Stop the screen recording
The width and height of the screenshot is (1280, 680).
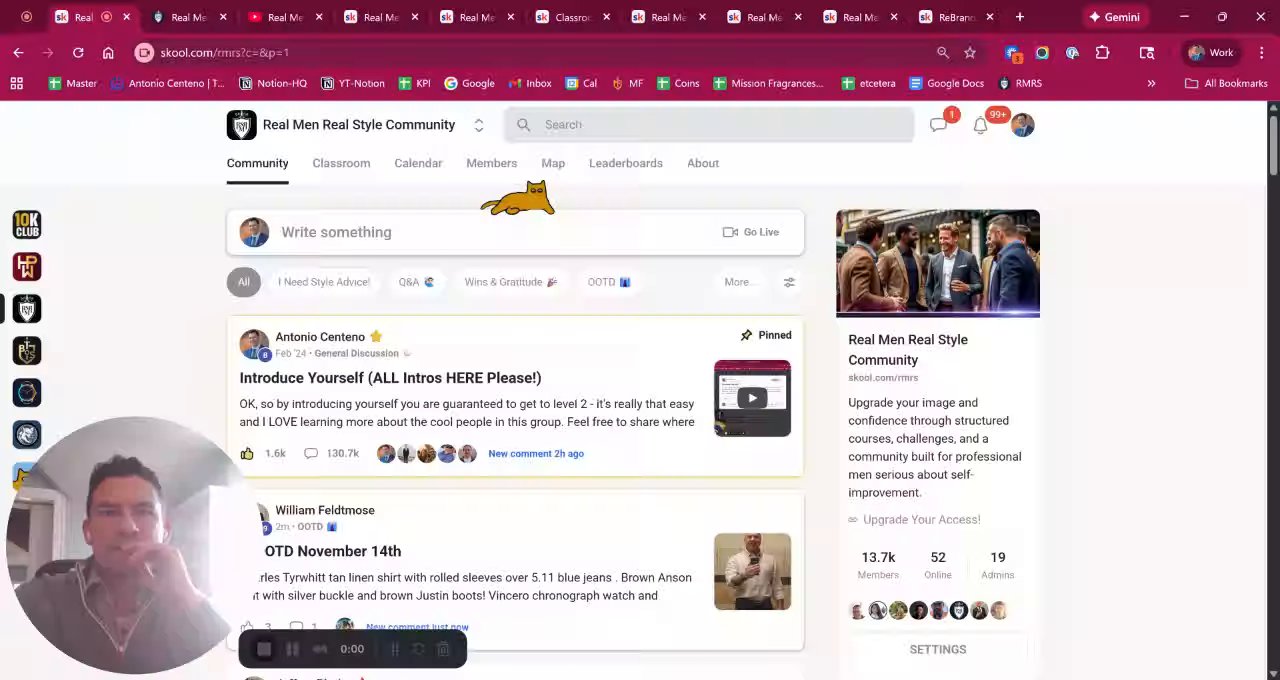pyautogui.click(x=264, y=649)
